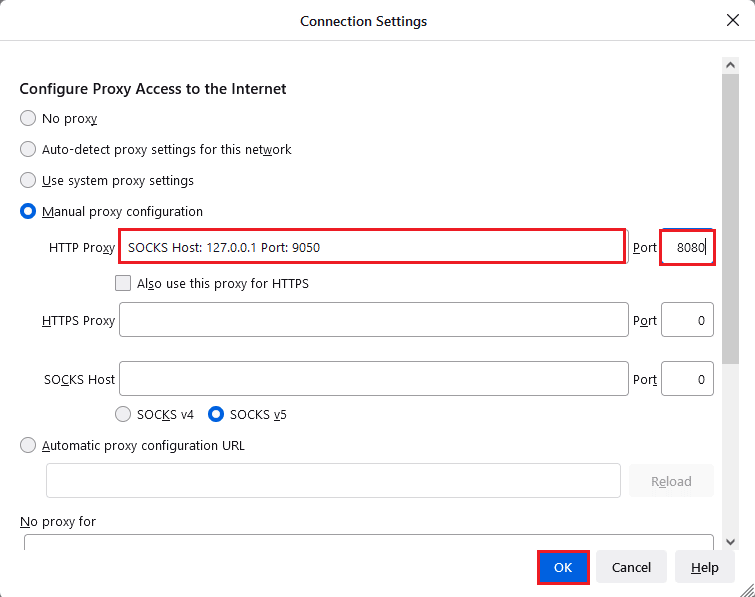Focus the SOCKS Host port field

(x=687, y=378)
